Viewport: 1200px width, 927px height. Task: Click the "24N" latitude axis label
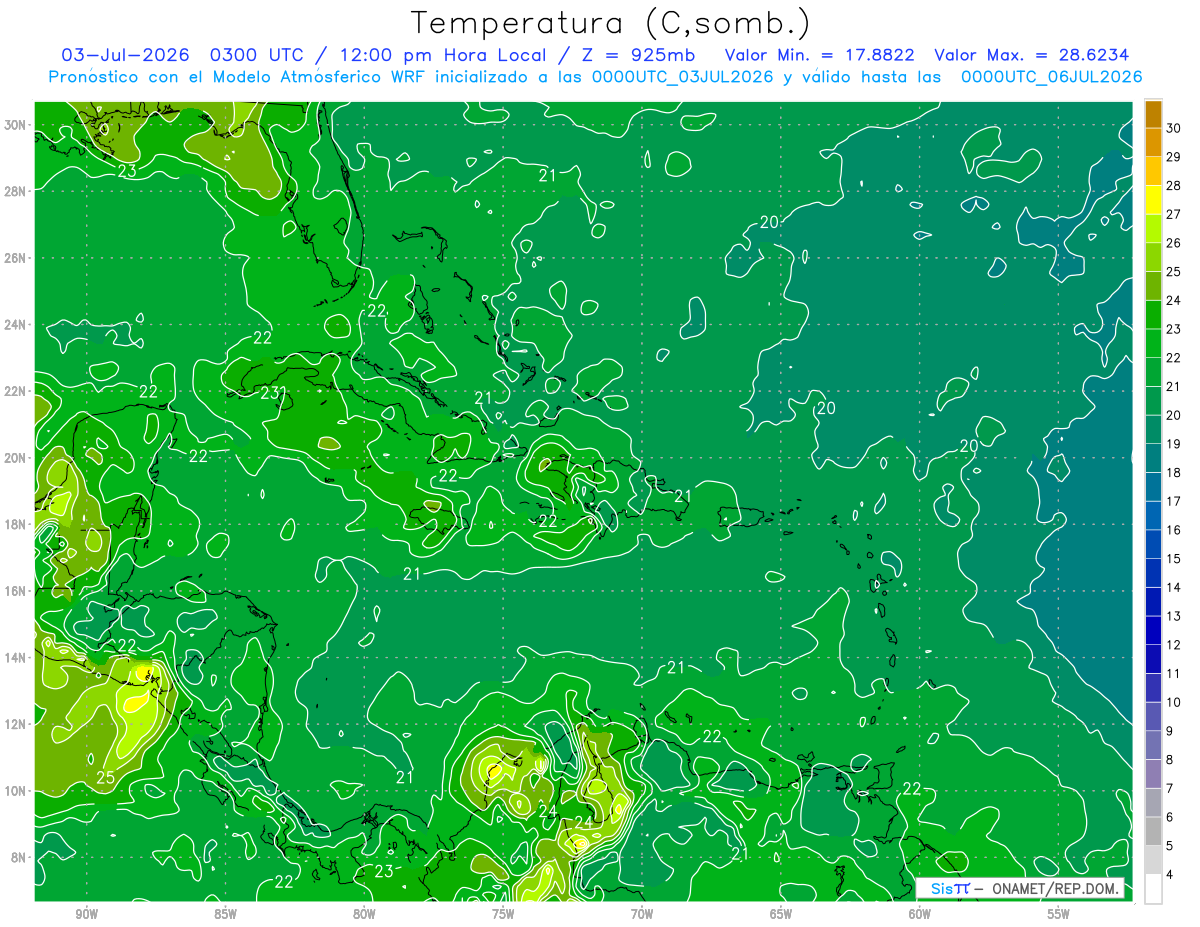16,325
